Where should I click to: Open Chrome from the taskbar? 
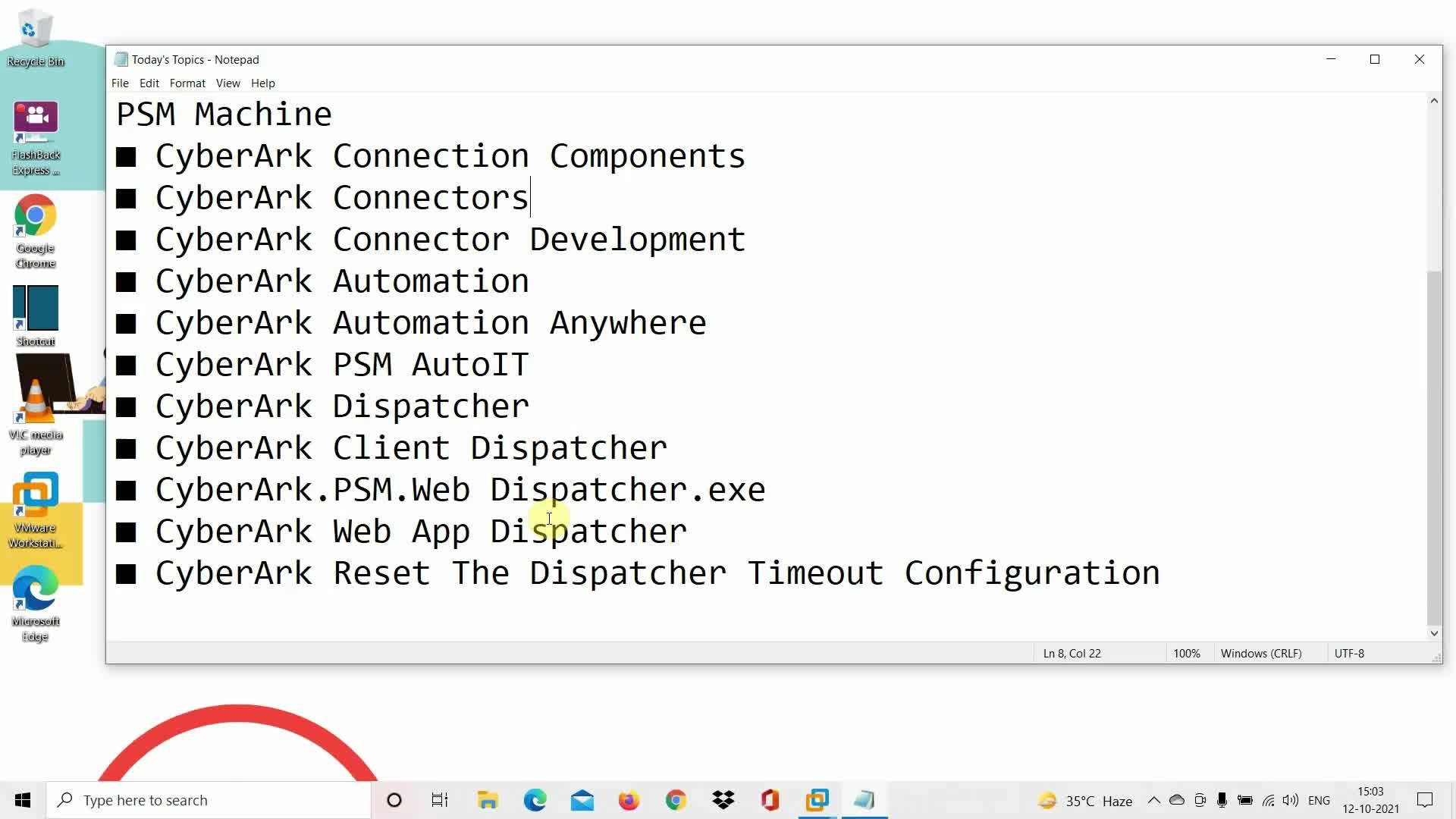pyautogui.click(x=676, y=800)
